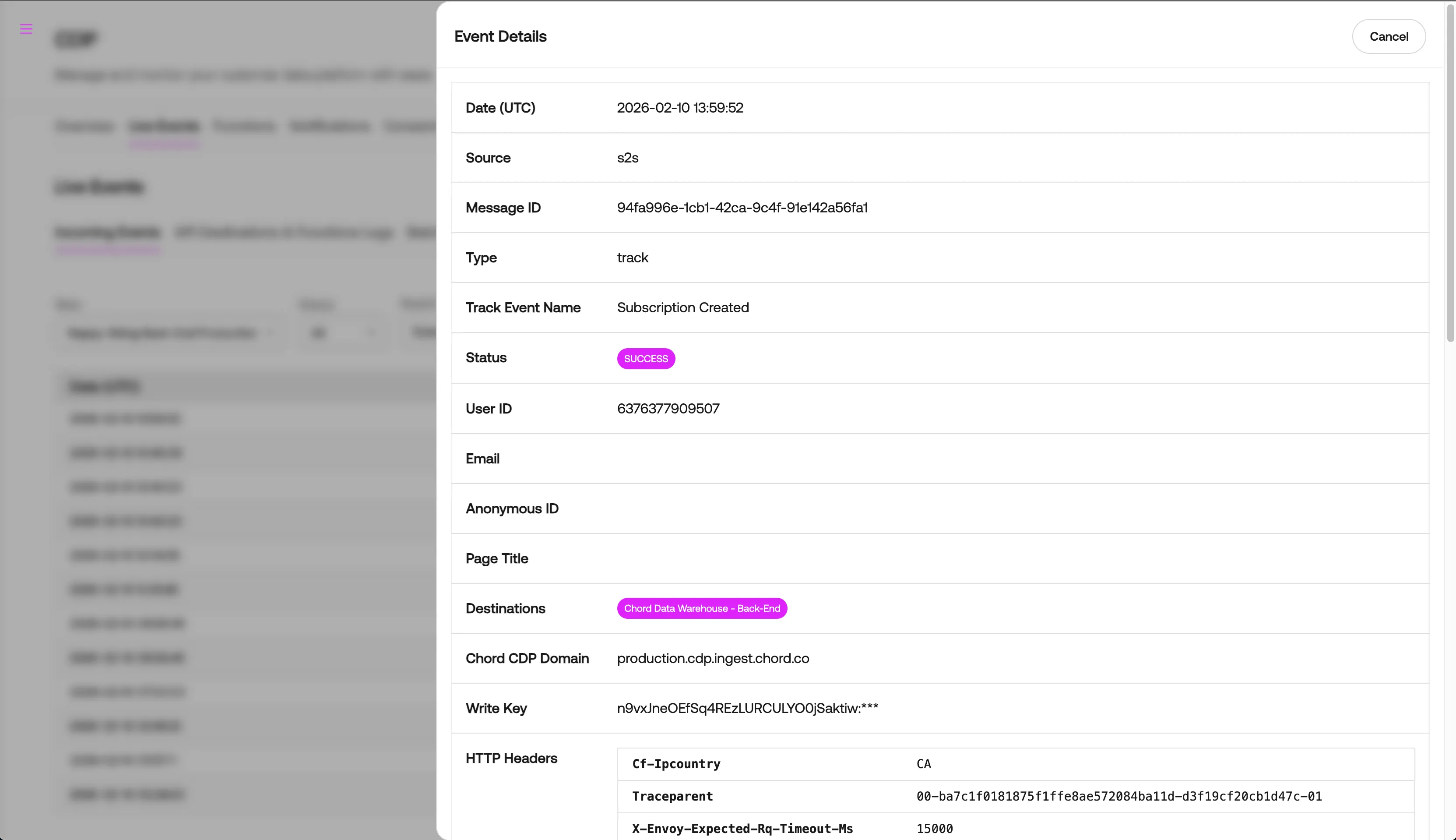Viewport: 1456px width, 840px height.
Task: Click the Status label
Action: pyautogui.click(x=485, y=358)
